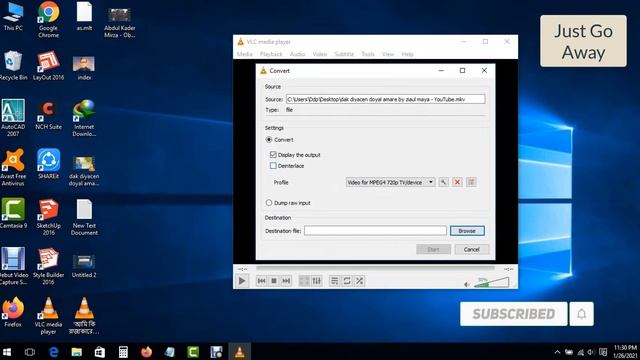Image resolution: width=640 pixels, height=360 pixels.
Task: Select the LayOut 2016 desktop shortcut
Action: pos(48,65)
